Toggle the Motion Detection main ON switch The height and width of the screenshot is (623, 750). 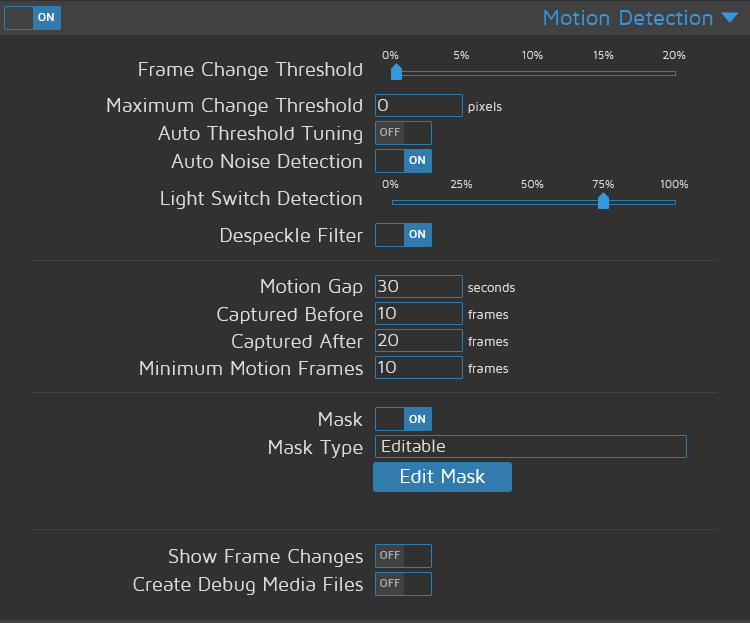point(33,18)
